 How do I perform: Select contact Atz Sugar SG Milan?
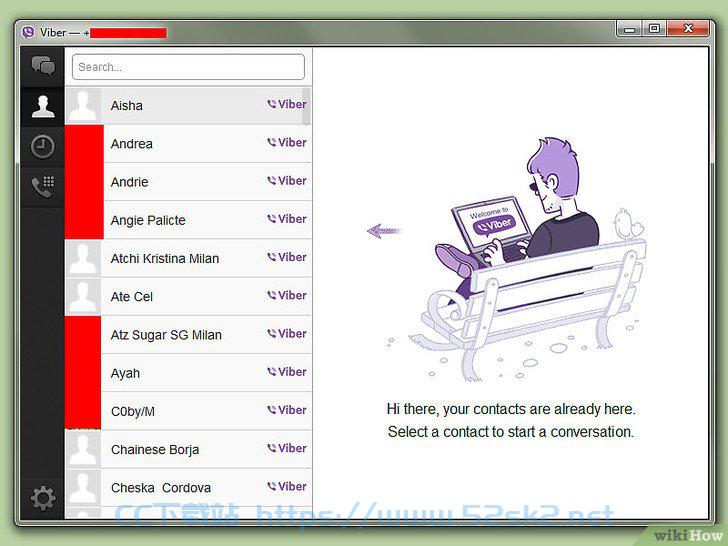point(188,335)
